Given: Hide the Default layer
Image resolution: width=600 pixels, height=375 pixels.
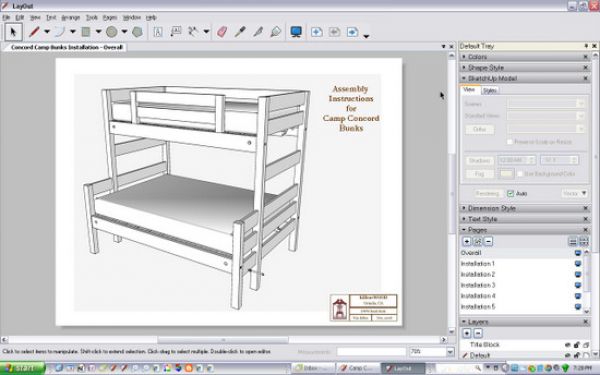Looking at the screenshot, I should click(x=568, y=355).
